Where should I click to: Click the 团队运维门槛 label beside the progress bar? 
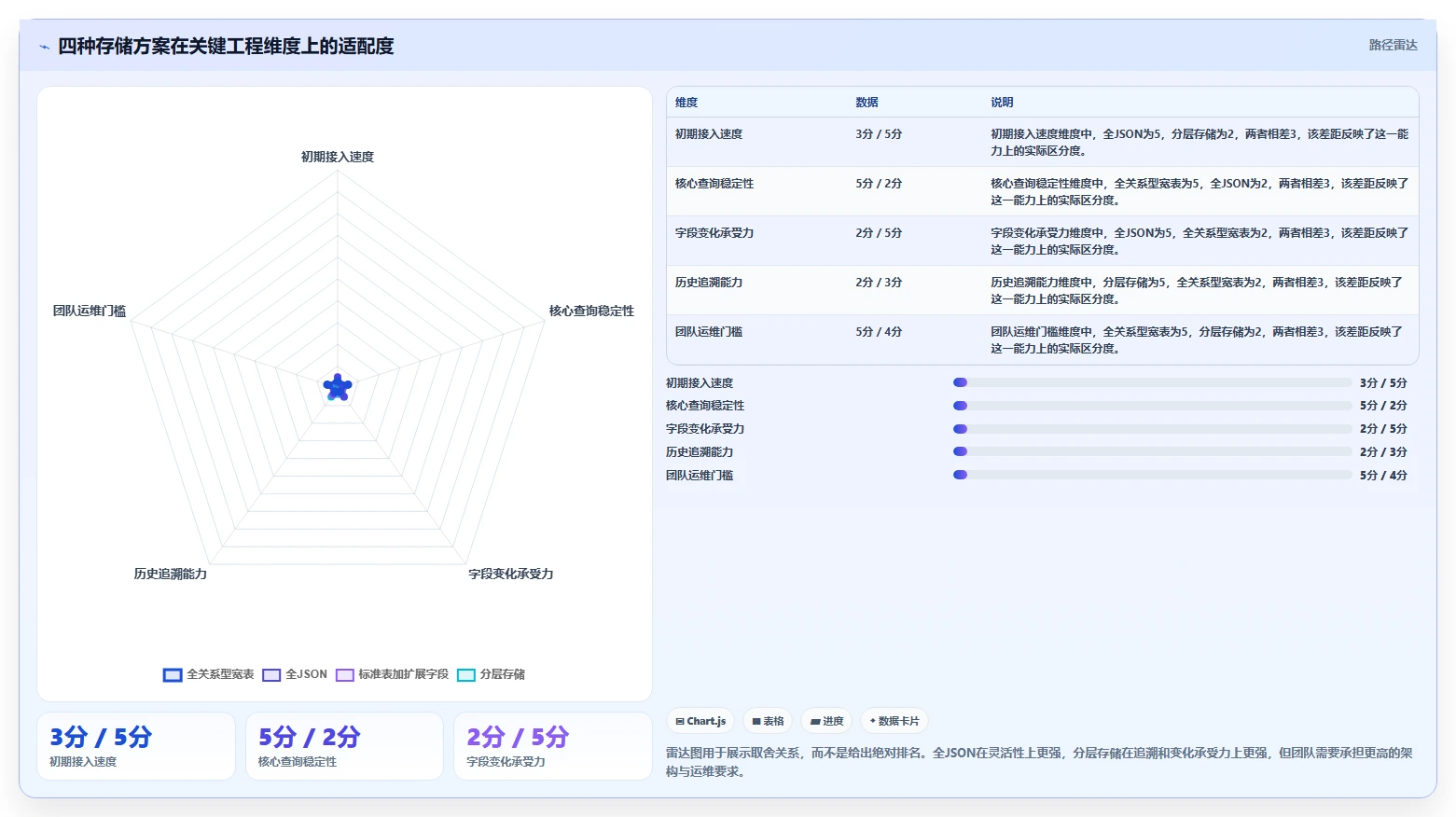(x=700, y=476)
